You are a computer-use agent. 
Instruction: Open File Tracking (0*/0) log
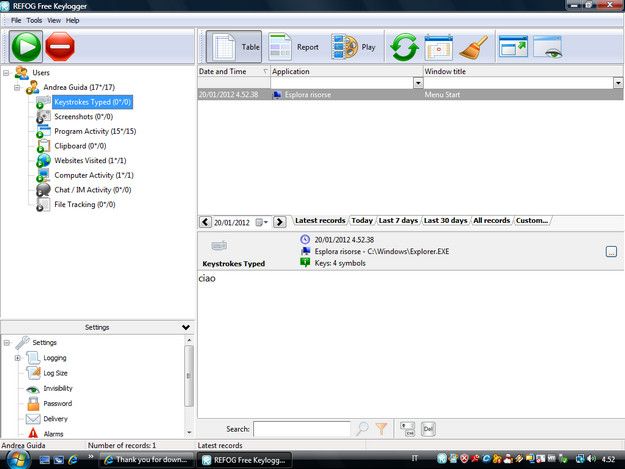(x=85, y=204)
